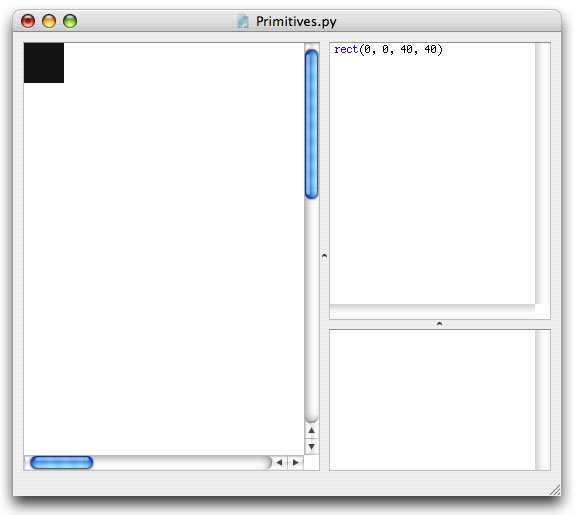
Task: Click the canvas scroll right arrow
Action: pos(295,462)
